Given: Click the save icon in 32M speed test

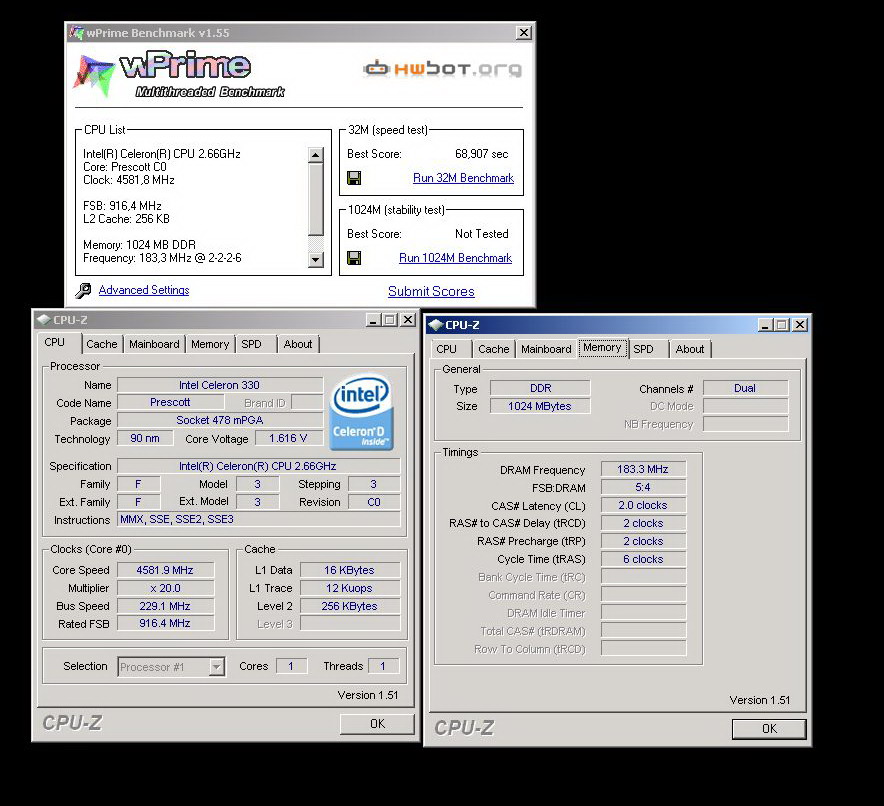Looking at the screenshot, I should pyautogui.click(x=354, y=178).
